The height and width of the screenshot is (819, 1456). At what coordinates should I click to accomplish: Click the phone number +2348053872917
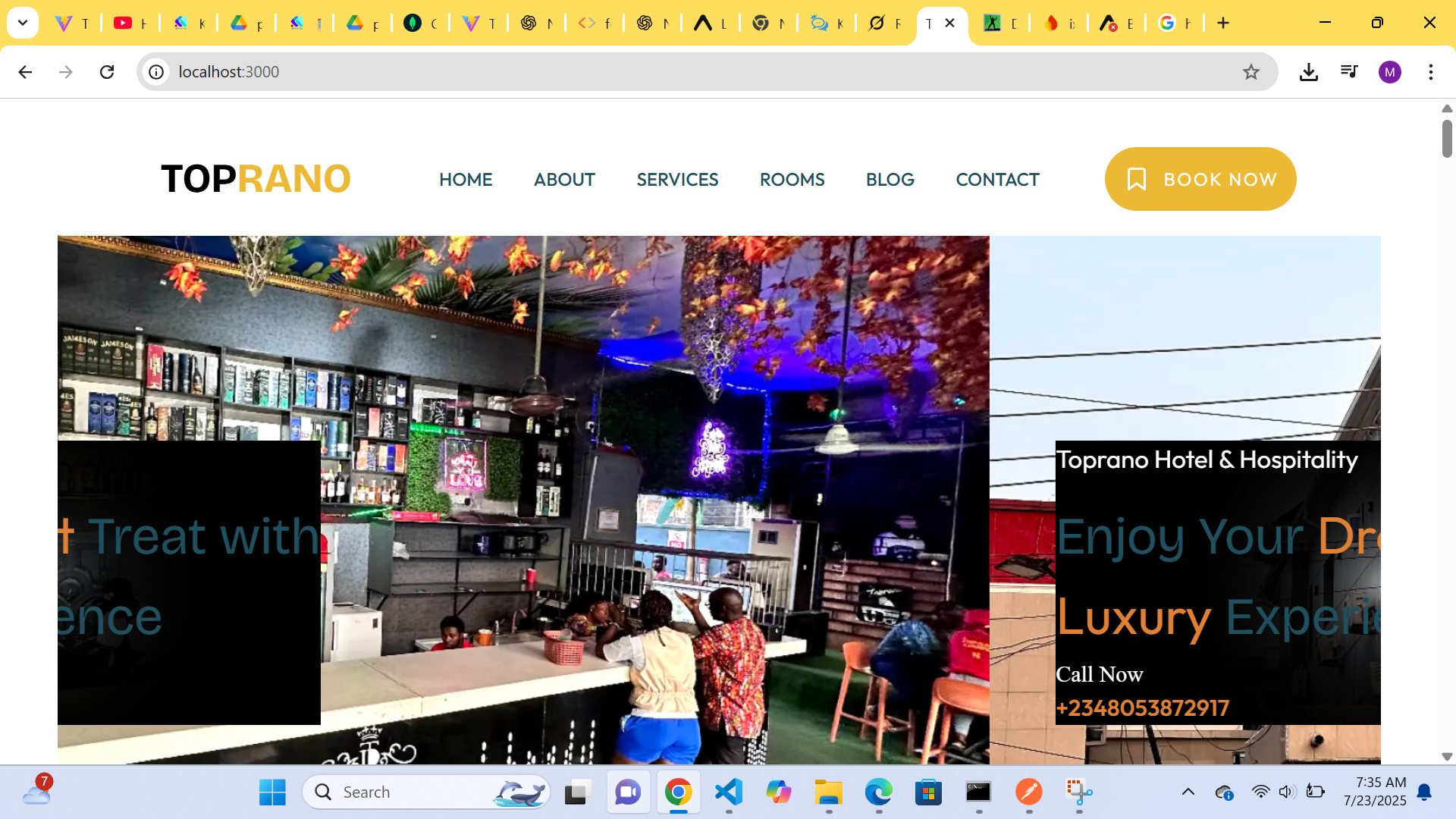[x=1142, y=708]
